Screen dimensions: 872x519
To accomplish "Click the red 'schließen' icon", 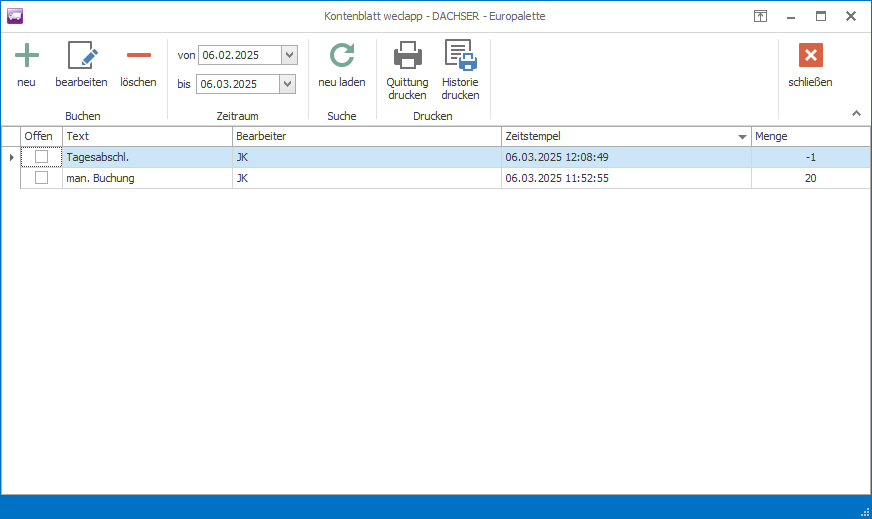I will 810,56.
